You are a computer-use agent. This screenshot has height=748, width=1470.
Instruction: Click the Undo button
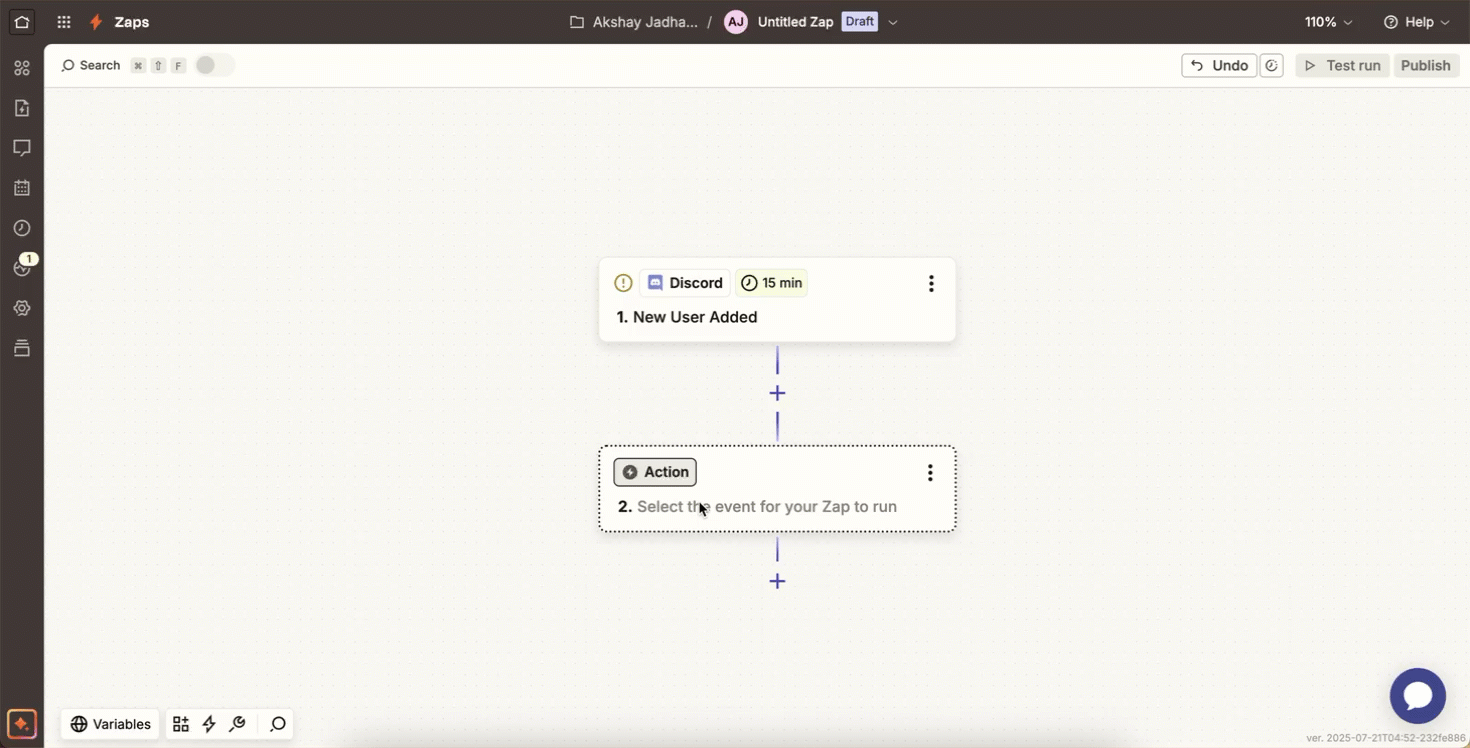pos(1219,66)
